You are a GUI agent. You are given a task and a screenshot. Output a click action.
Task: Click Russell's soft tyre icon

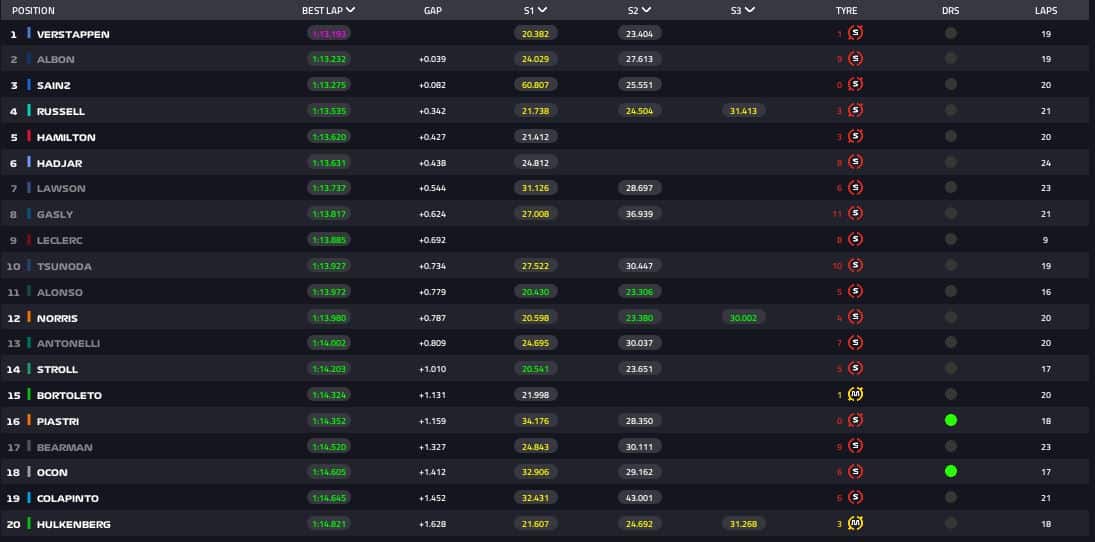855,110
